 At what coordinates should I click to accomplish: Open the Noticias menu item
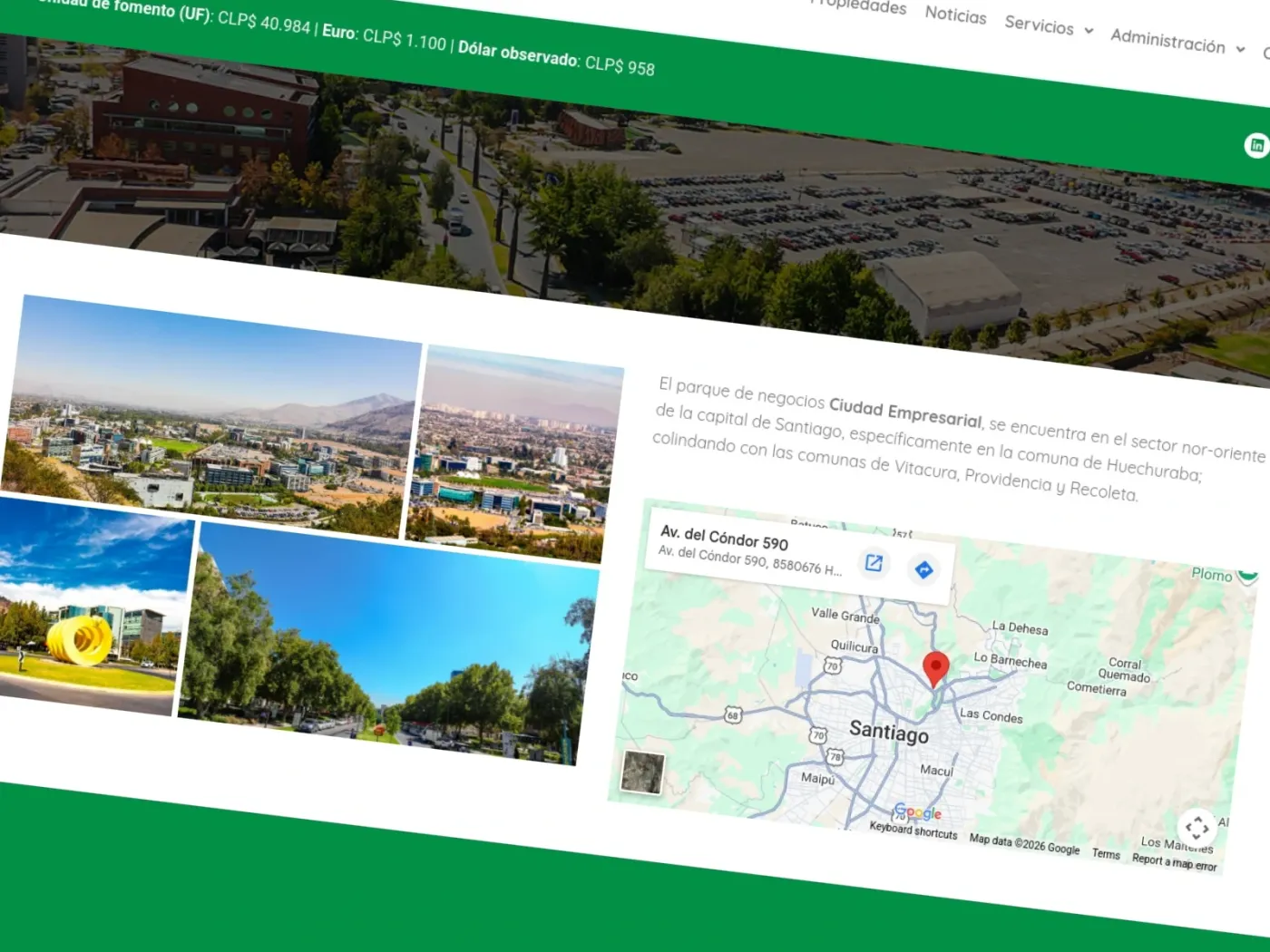coord(955,15)
